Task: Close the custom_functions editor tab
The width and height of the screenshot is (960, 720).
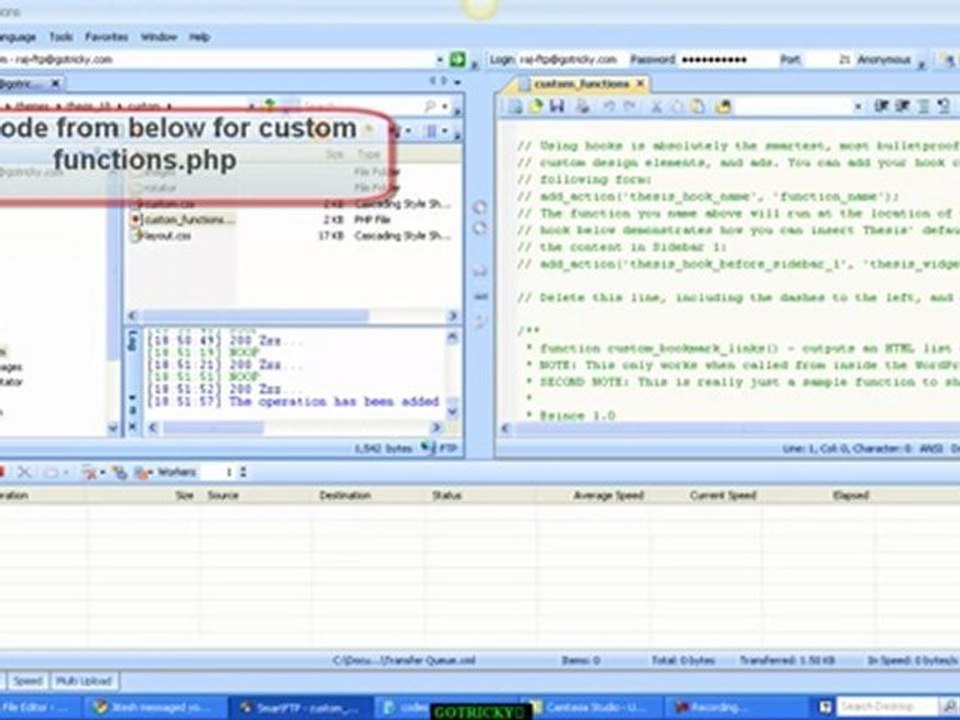Action: coord(640,83)
